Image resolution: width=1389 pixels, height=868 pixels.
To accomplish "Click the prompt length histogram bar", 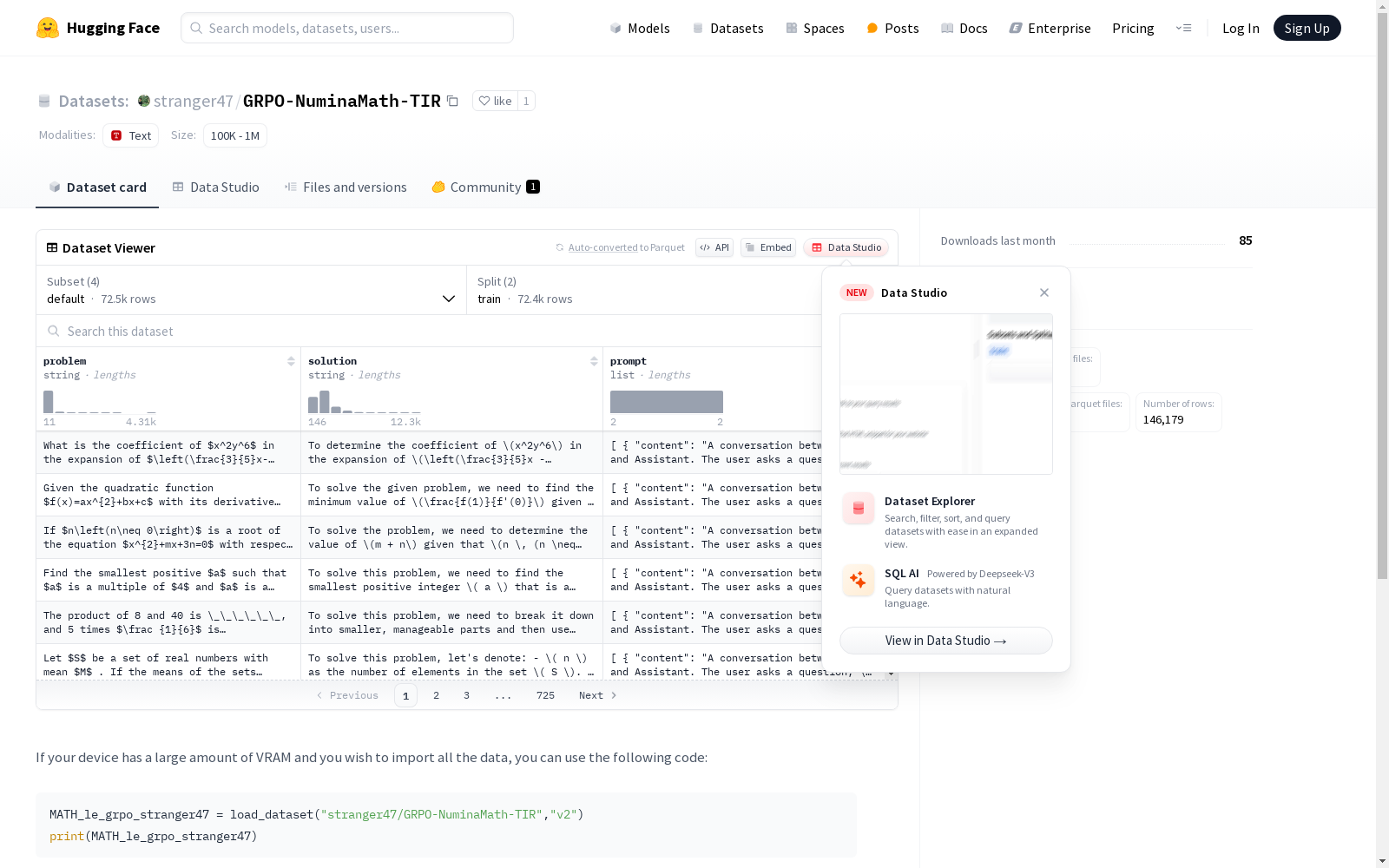I will (667, 402).
